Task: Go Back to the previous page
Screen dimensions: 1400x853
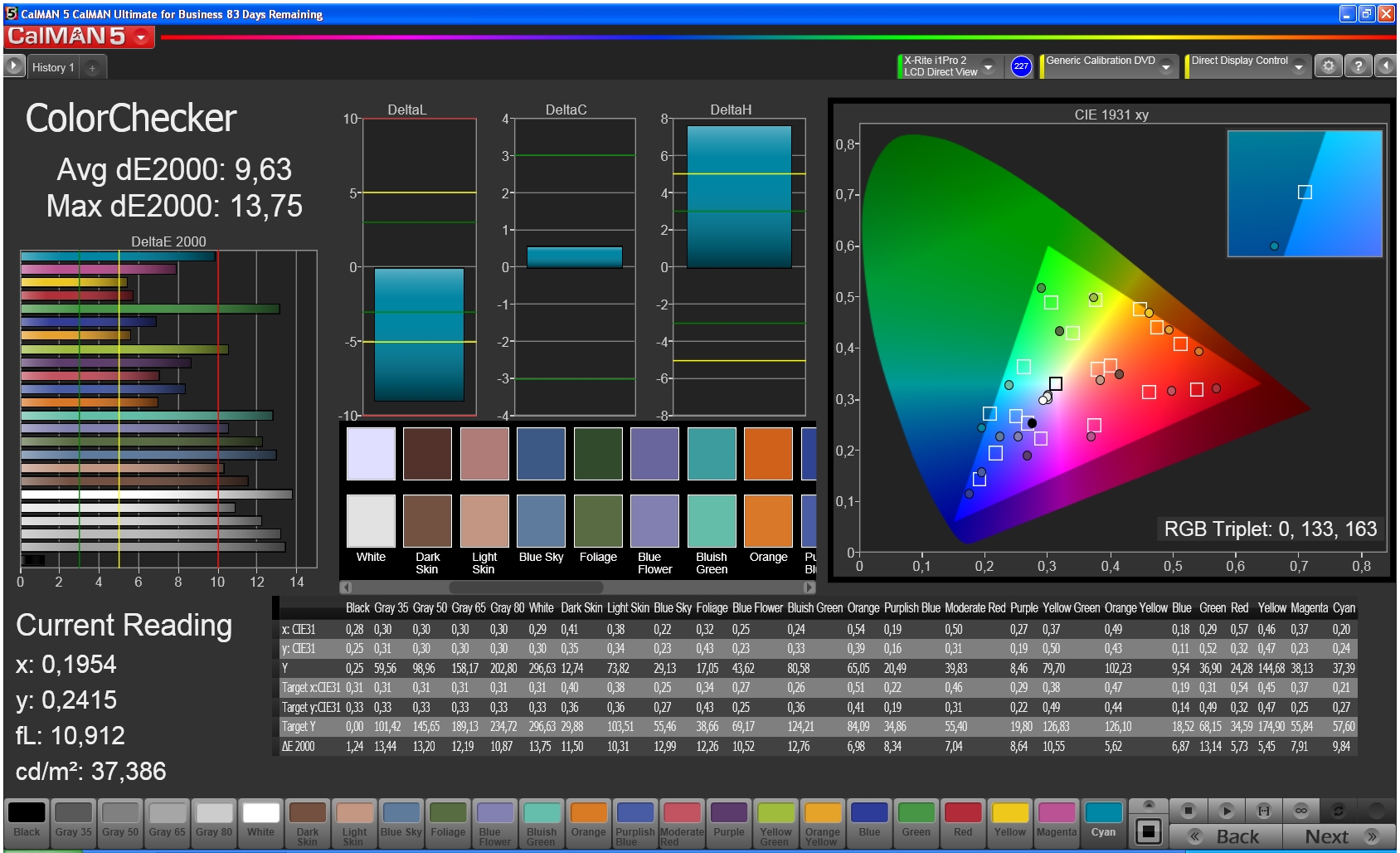Action: pyautogui.click(x=1226, y=836)
